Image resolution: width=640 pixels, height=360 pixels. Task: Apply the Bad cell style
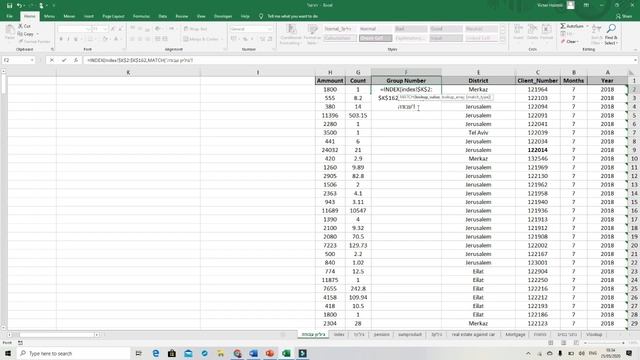411,29
